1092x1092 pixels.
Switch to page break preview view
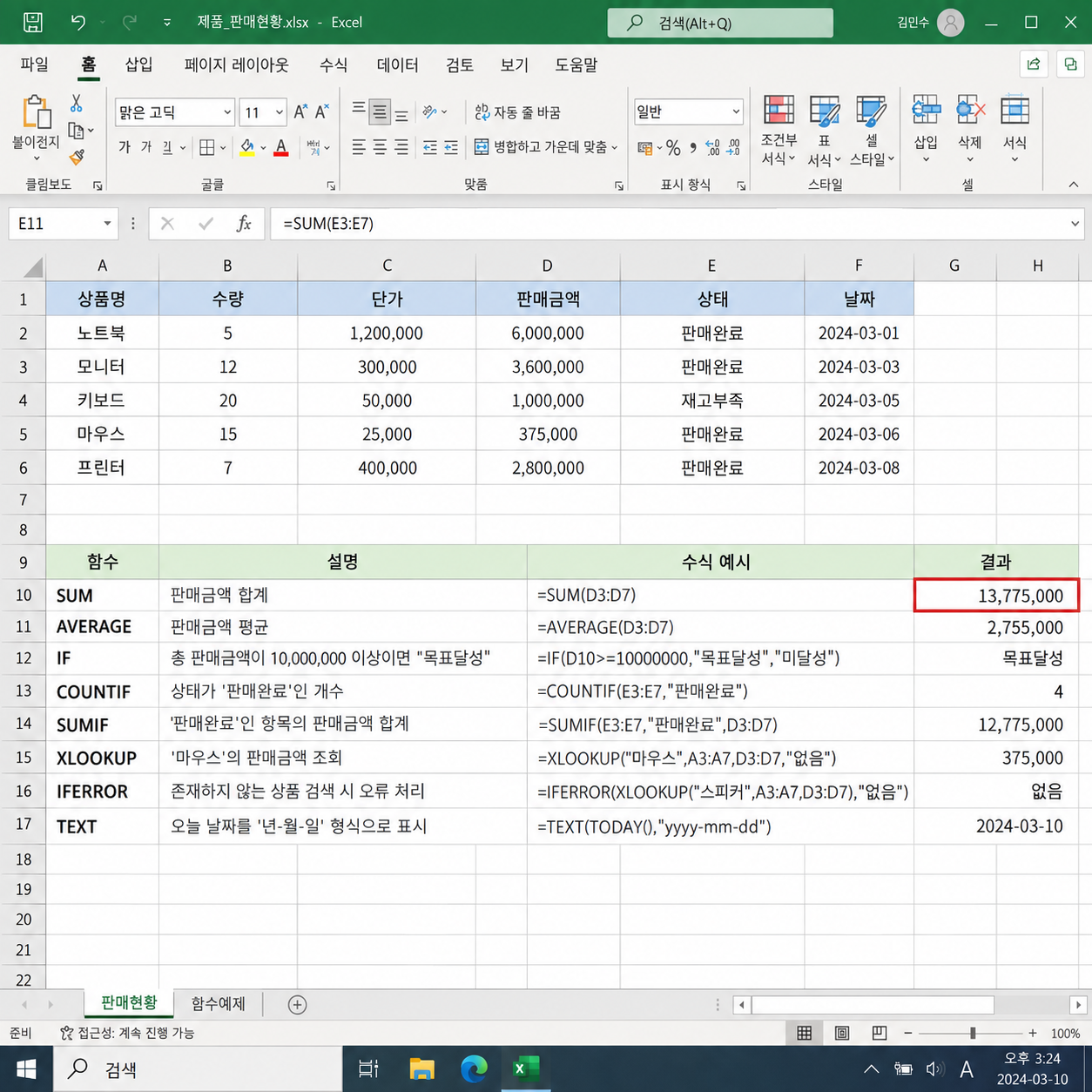click(x=880, y=1033)
